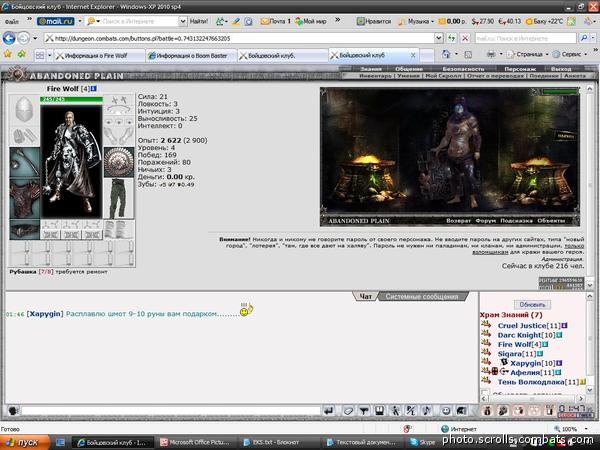The width and height of the screenshot is (600, 450).
Task: Switch to the Информация о Boom Baster tab
Action: pos(191,55)
